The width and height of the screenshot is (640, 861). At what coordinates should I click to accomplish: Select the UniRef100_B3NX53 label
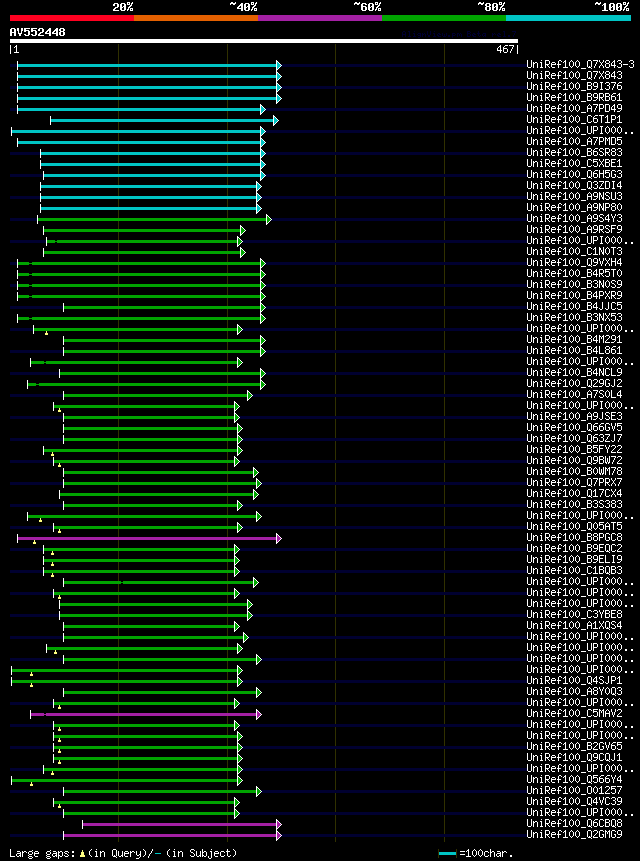click(x=575, y=317)
